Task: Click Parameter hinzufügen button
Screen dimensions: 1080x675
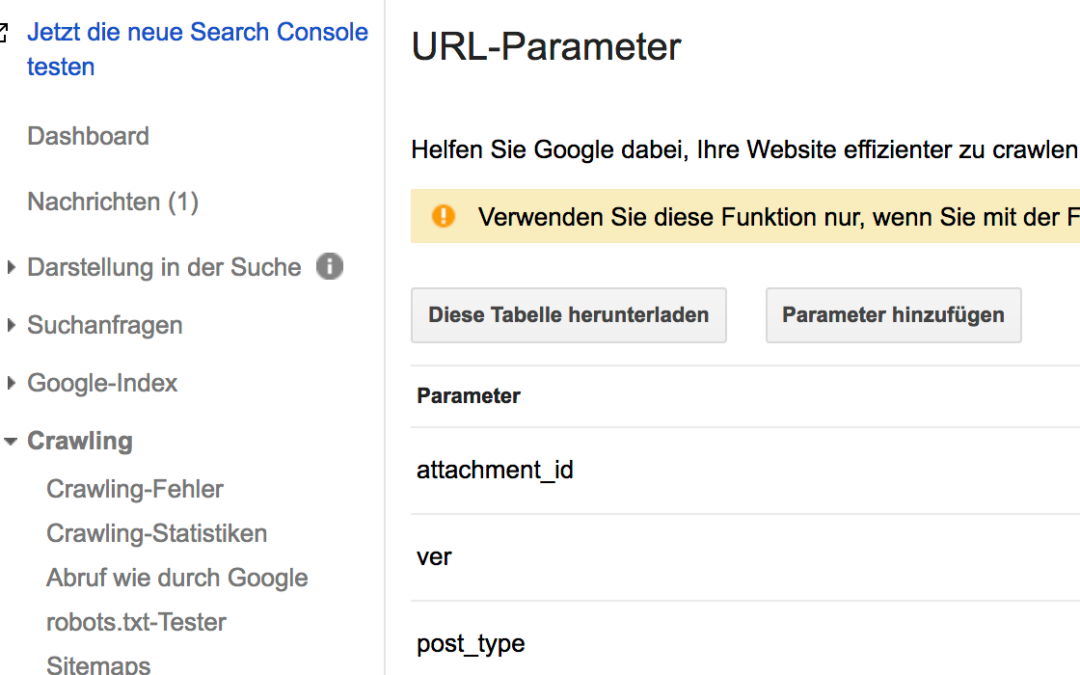Action: click(893, 315)
